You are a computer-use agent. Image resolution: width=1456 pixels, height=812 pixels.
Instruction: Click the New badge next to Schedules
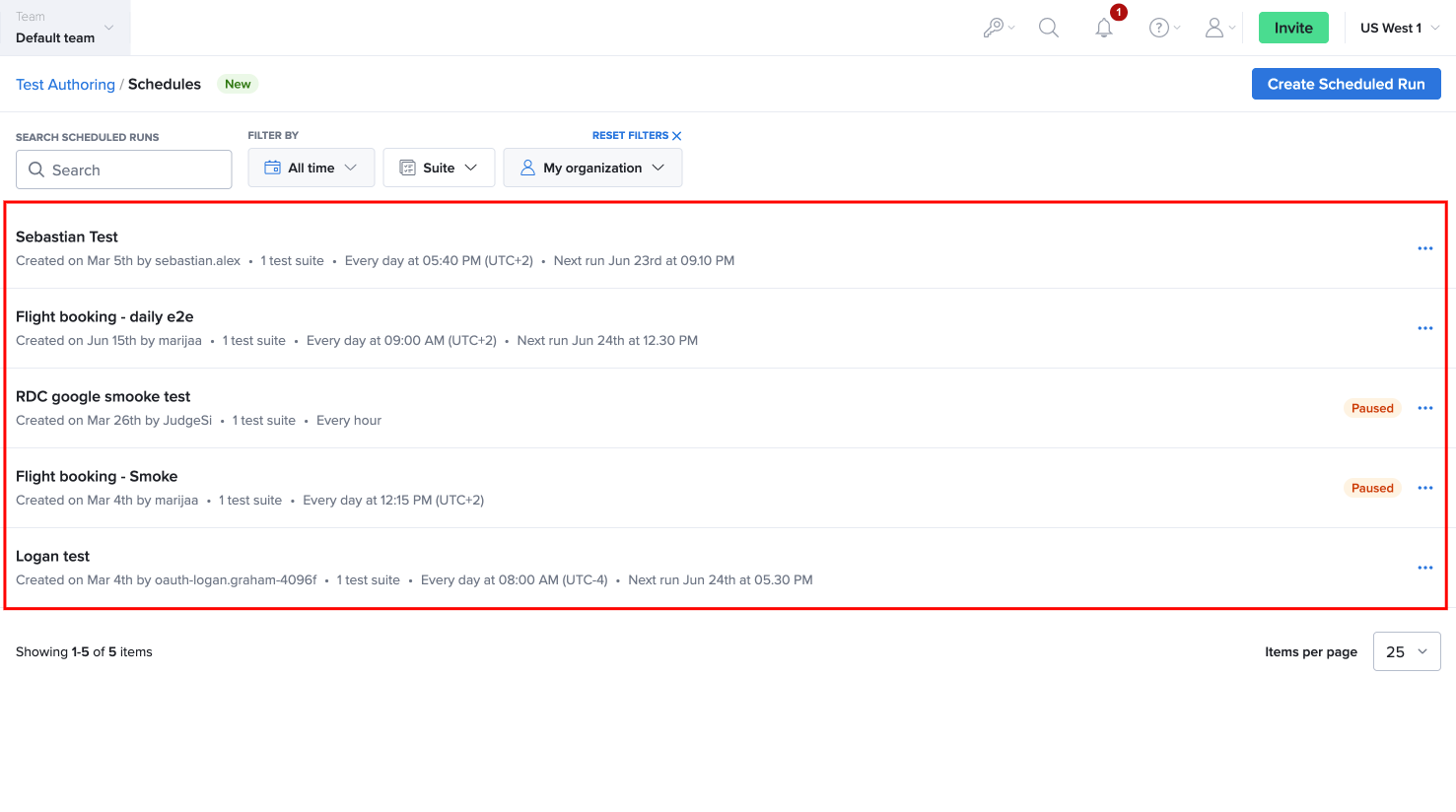238,84
